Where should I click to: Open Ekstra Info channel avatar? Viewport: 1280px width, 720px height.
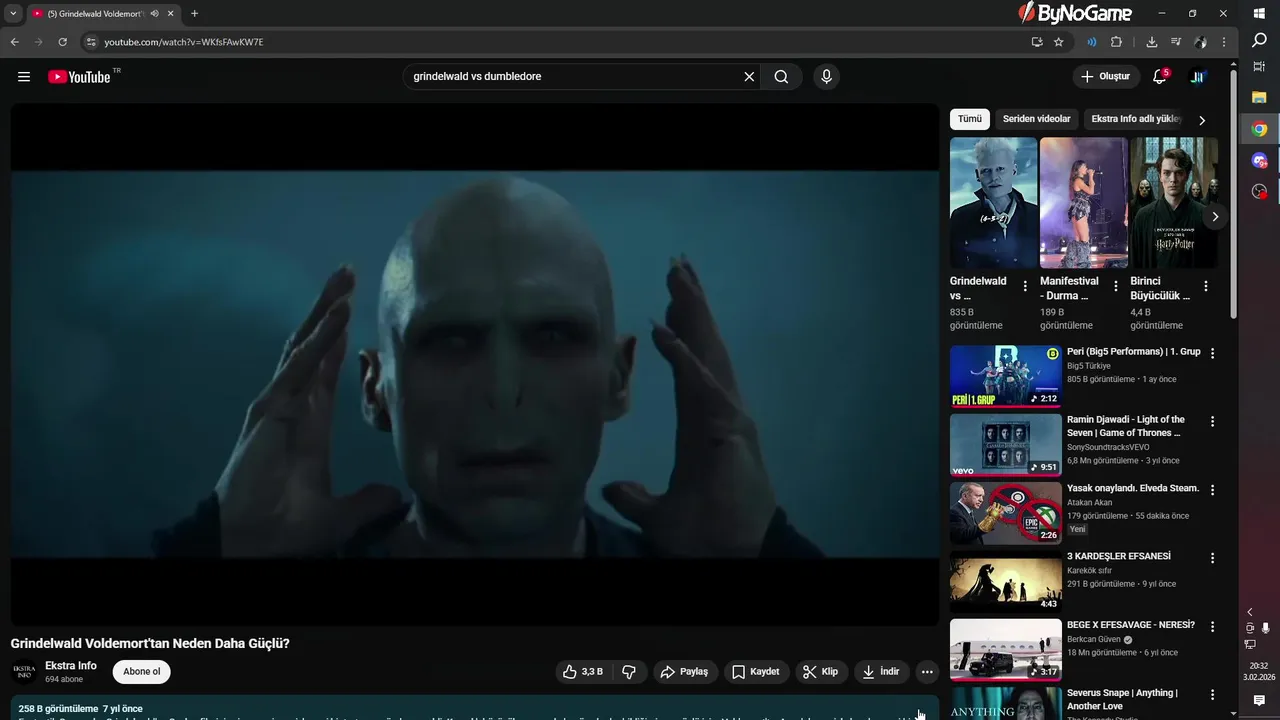point(24,672)
